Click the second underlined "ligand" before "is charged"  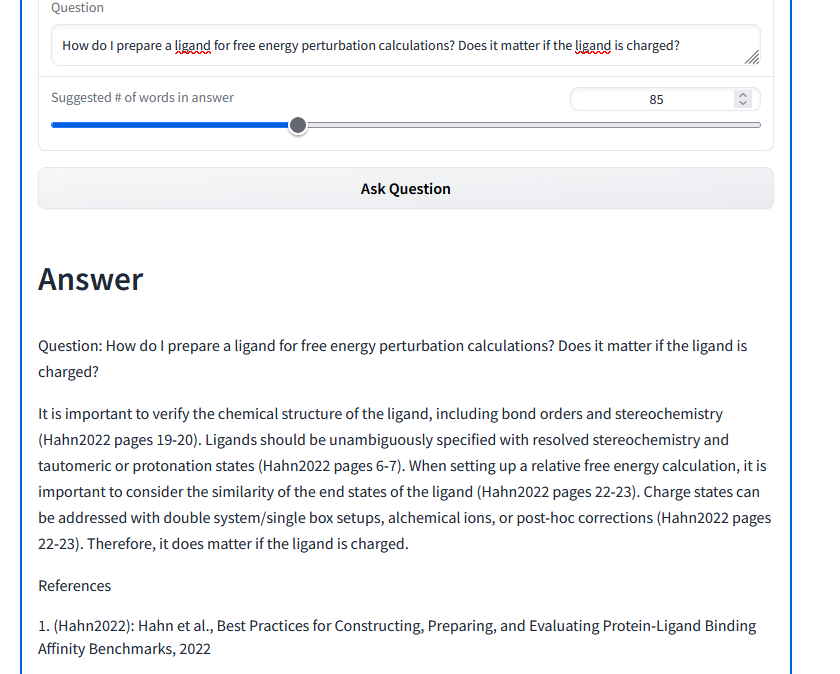point(592,46)
